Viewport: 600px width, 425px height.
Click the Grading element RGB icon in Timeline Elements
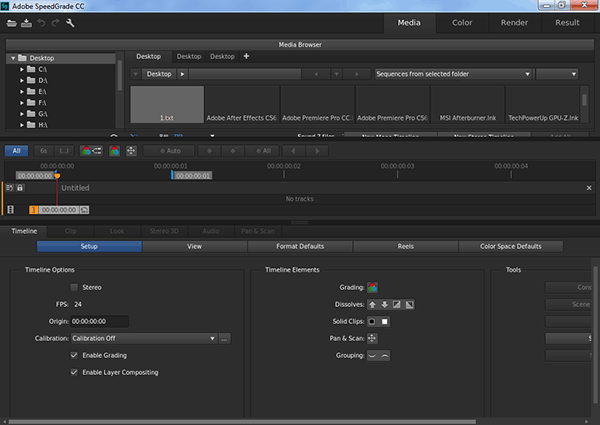click(372, 287)
